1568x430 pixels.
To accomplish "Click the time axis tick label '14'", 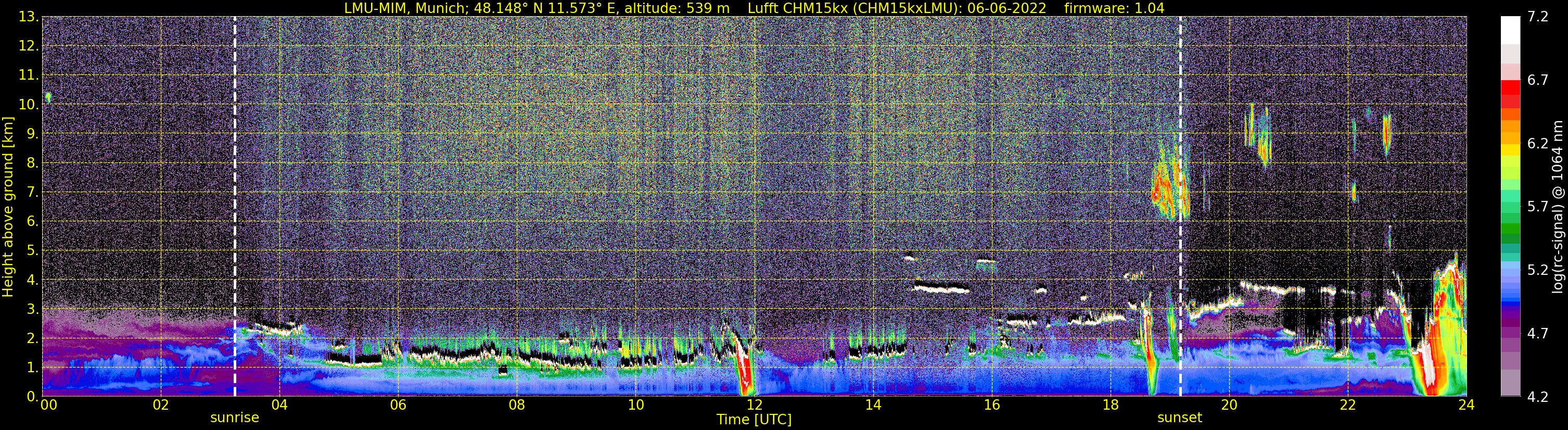I will coord(873,405).
